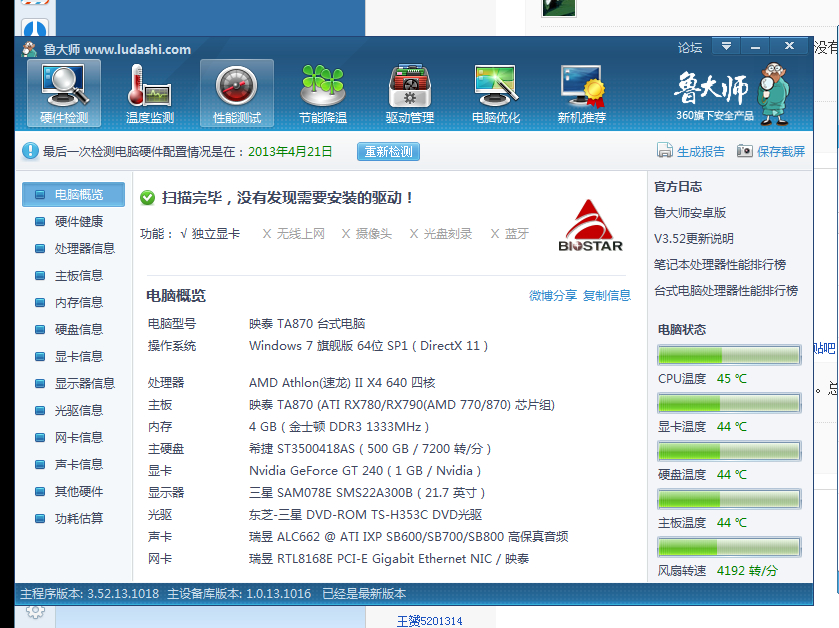
Task: Select 其他硬件 in the sidebar
Action: pyautogui.click(x=73, y=492)
